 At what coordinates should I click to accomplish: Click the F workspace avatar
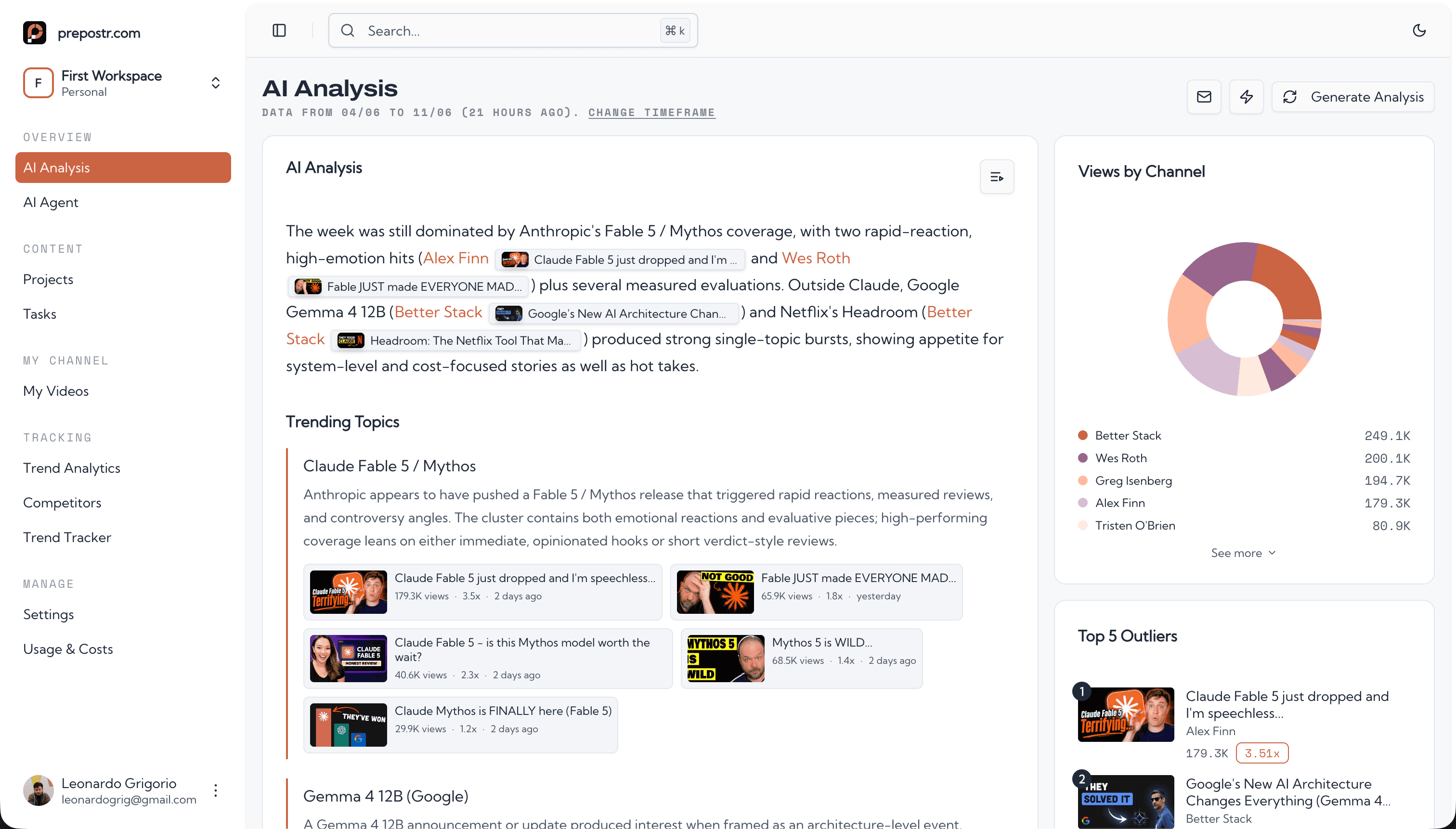(x=38, y=83)
